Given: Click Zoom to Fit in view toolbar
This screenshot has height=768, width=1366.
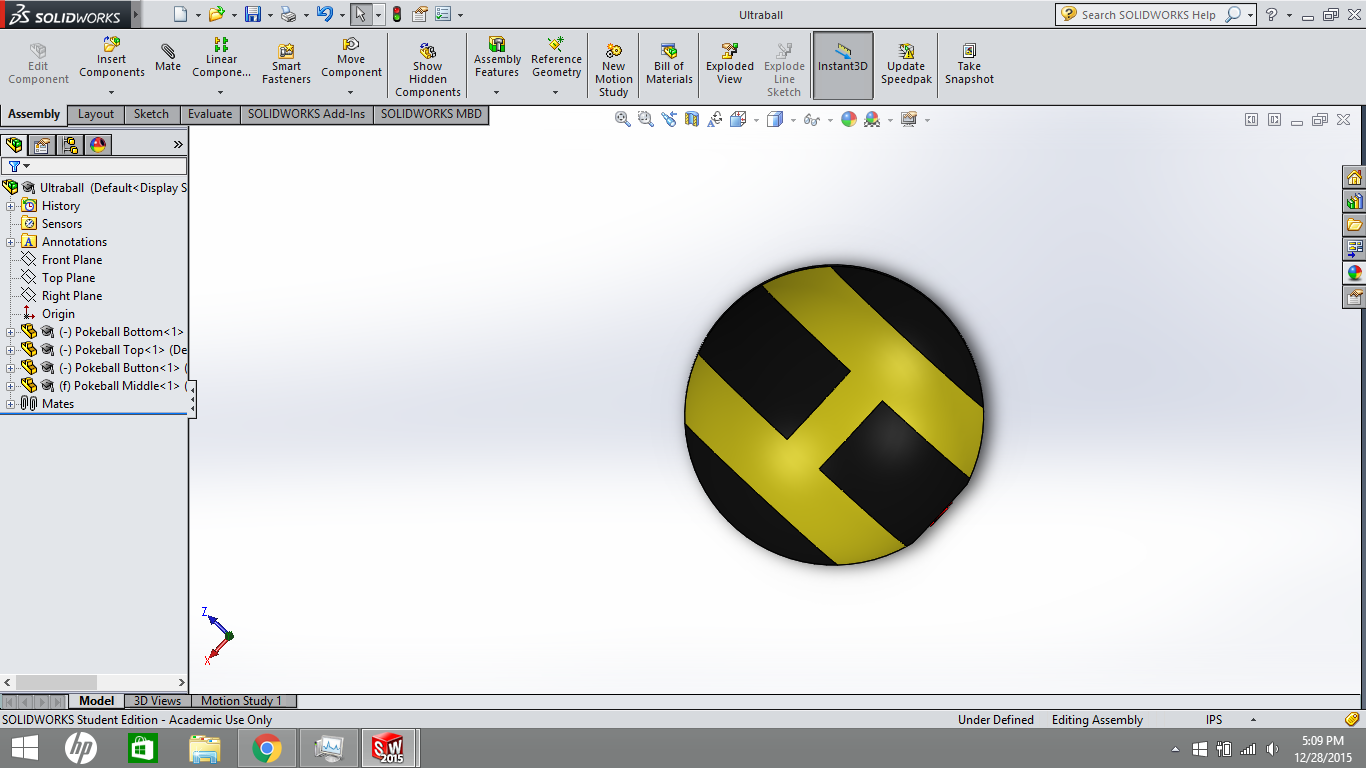Looking at the screenshot, I should click(623, 119).
